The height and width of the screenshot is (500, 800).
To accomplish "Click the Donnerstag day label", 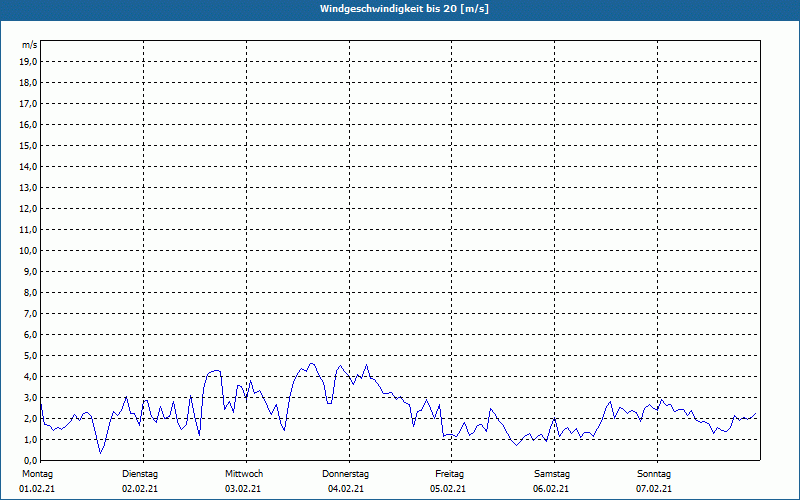I will click(346, 473).
